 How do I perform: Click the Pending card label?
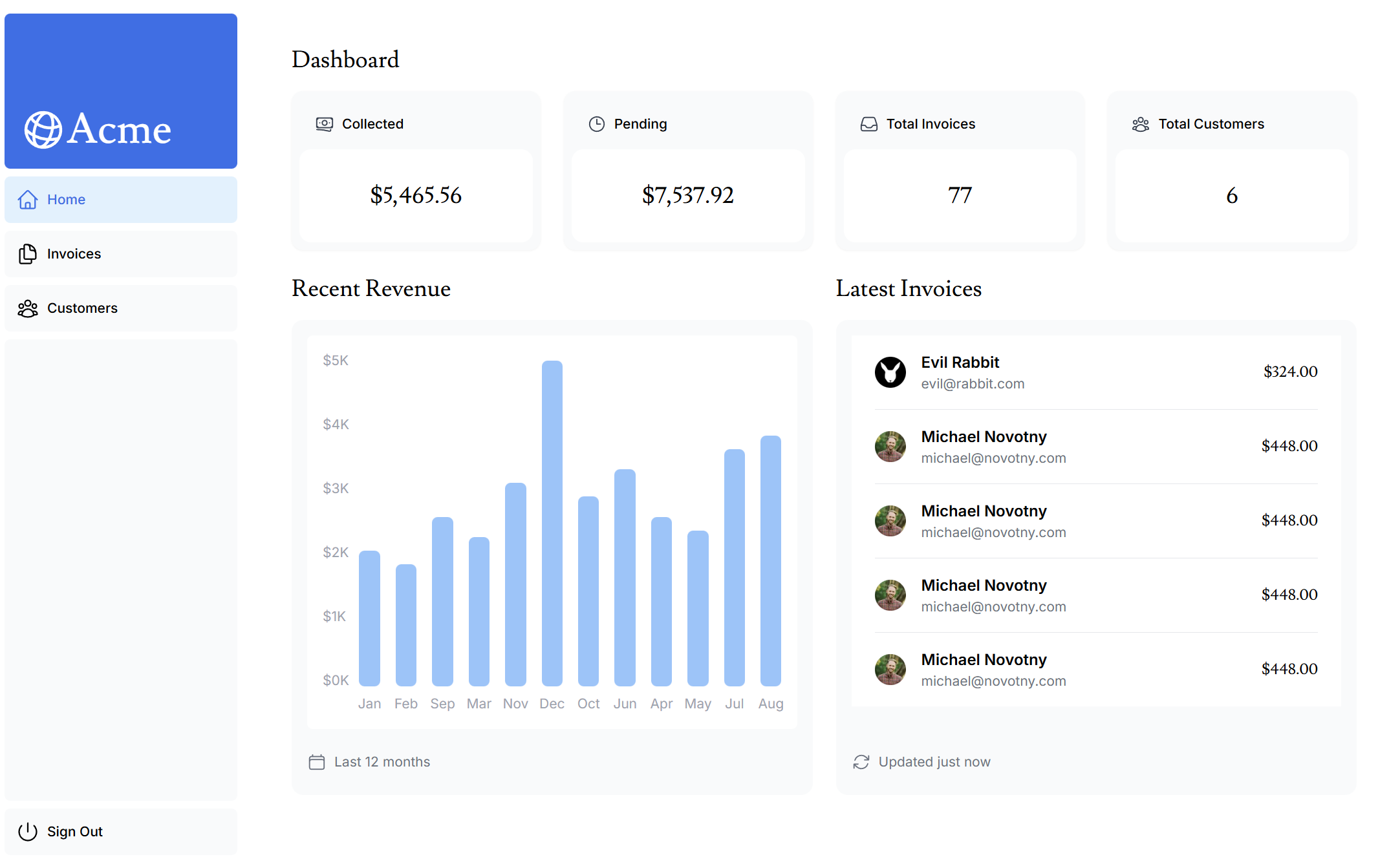pyautogui.click(x=640, y=124)
